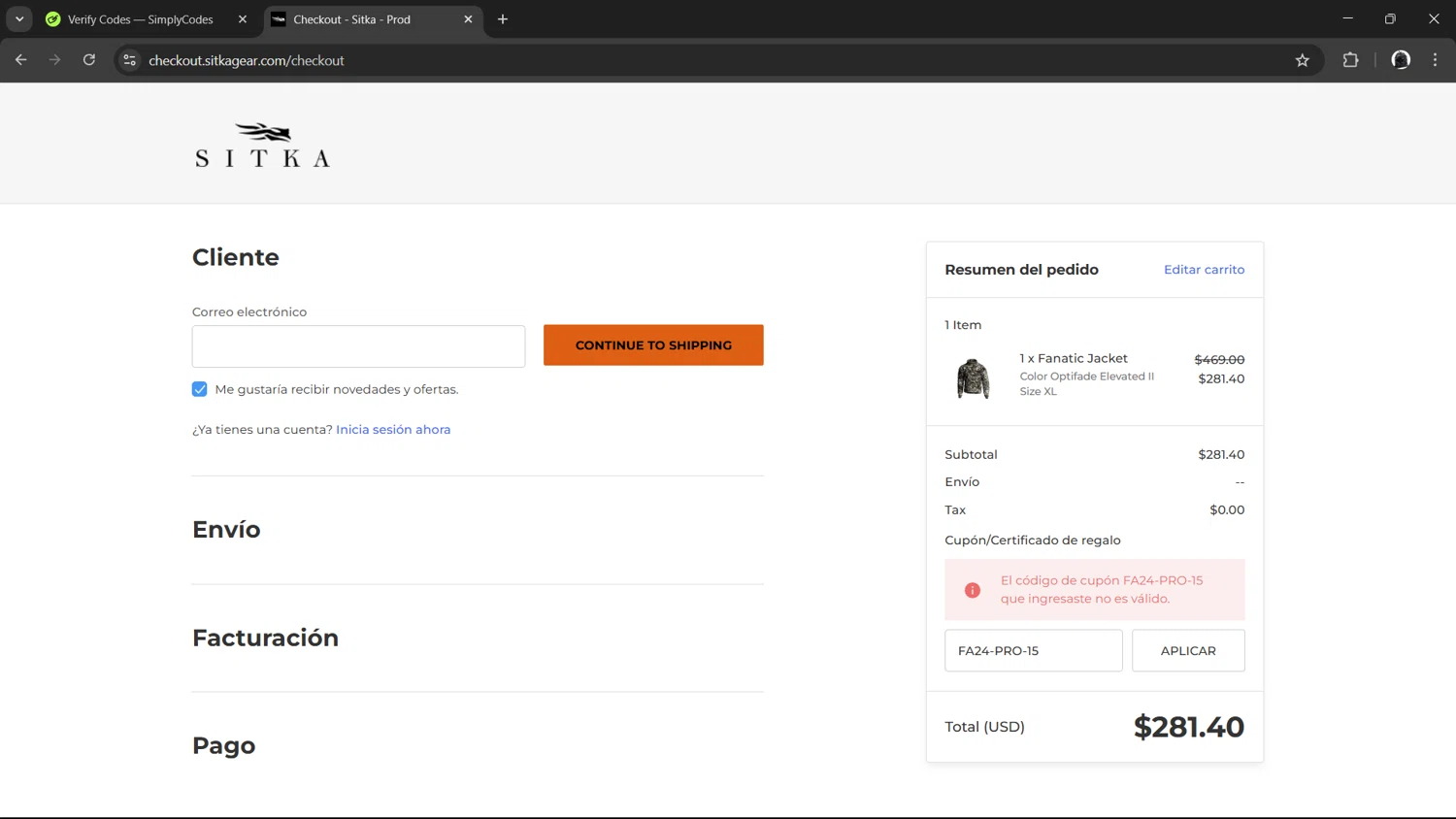Reload the checkout page
Viewport: 1456px width, 819px height.
(x=89, y=60)
